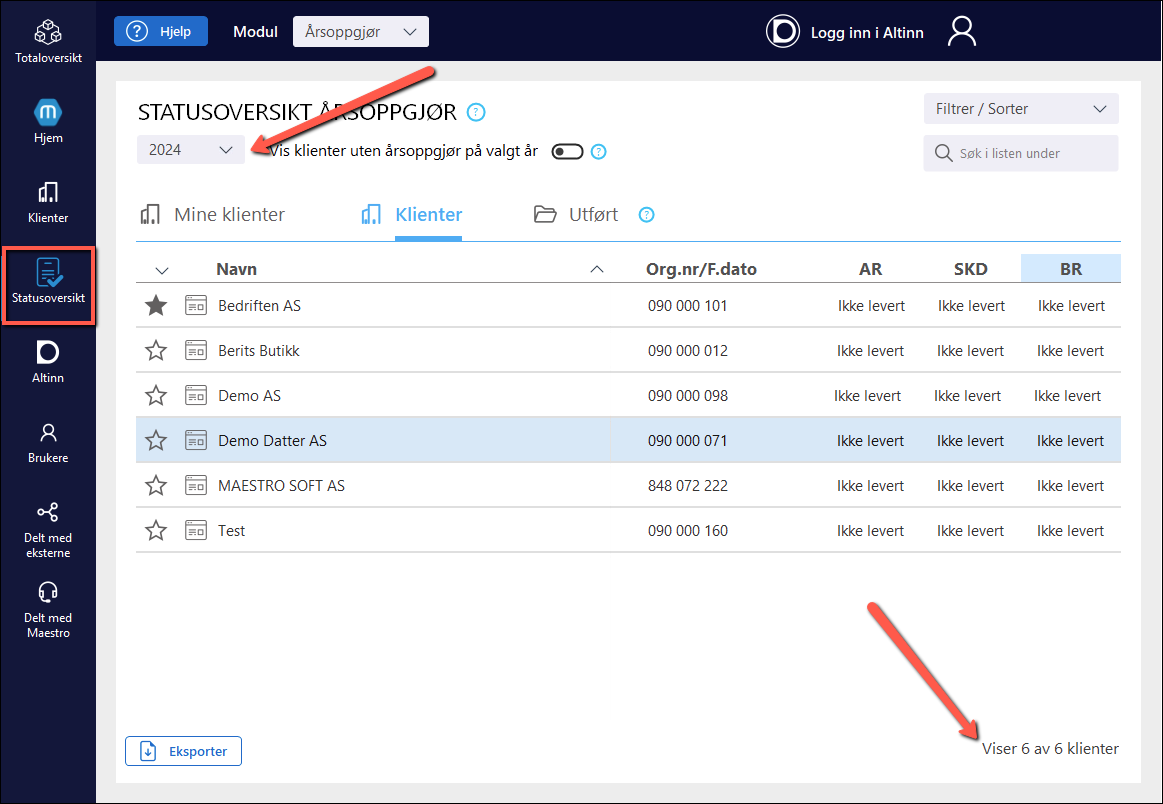
Task: Switch to the Utført tab
Action: coord(576,214)
